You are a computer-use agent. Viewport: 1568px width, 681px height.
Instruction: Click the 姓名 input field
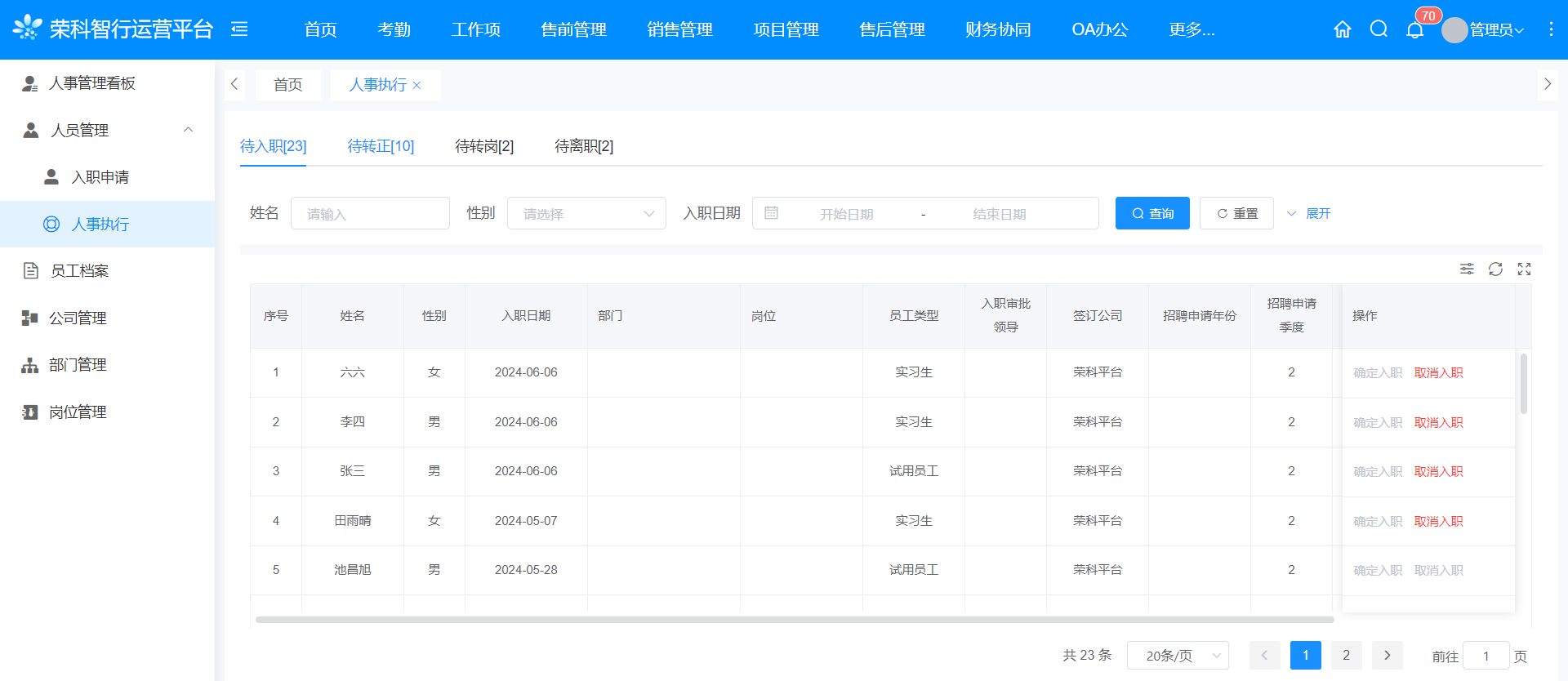(370, 214)
